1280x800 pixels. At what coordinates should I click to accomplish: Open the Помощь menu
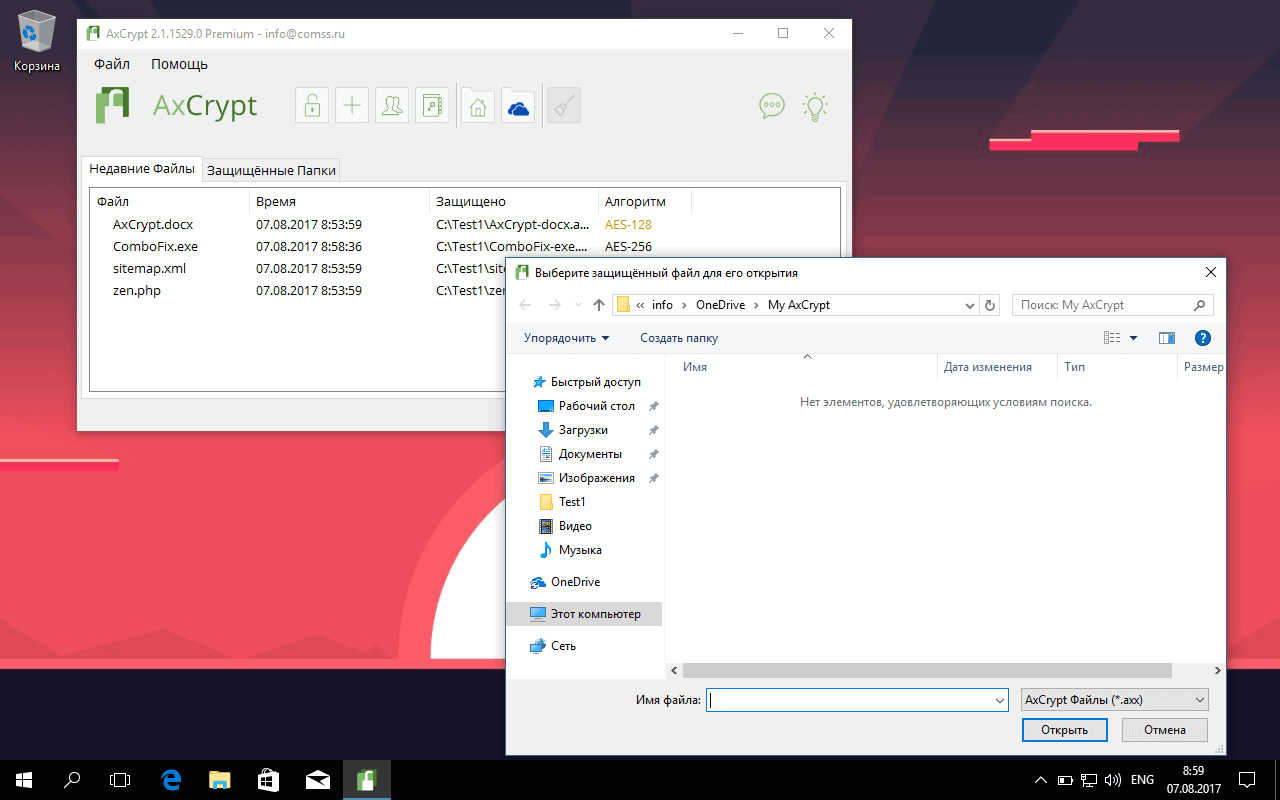[179, 64]
